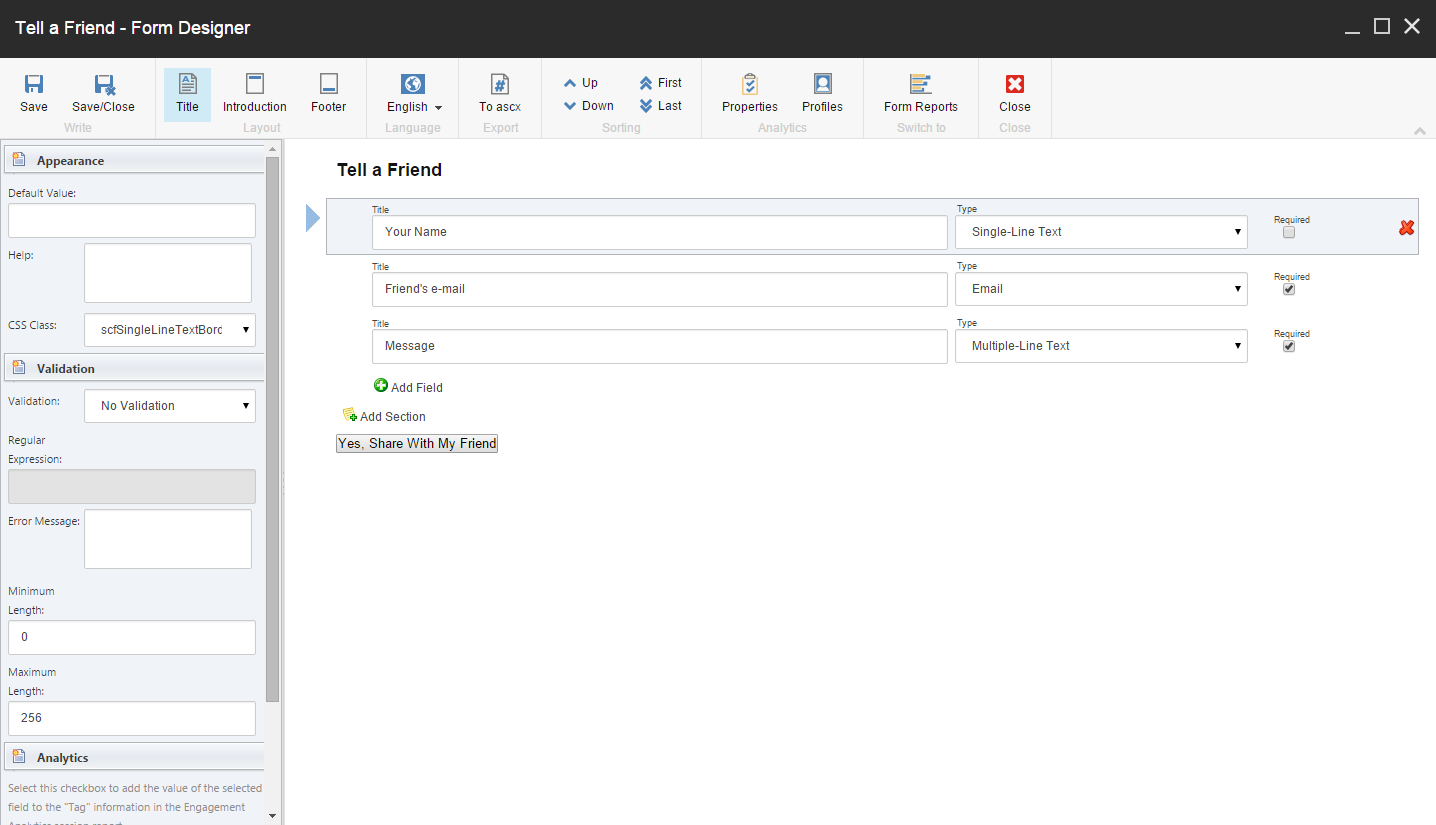Toggle the Introduction layout button
The image size is (1436, 825).
tap(255, 94)
